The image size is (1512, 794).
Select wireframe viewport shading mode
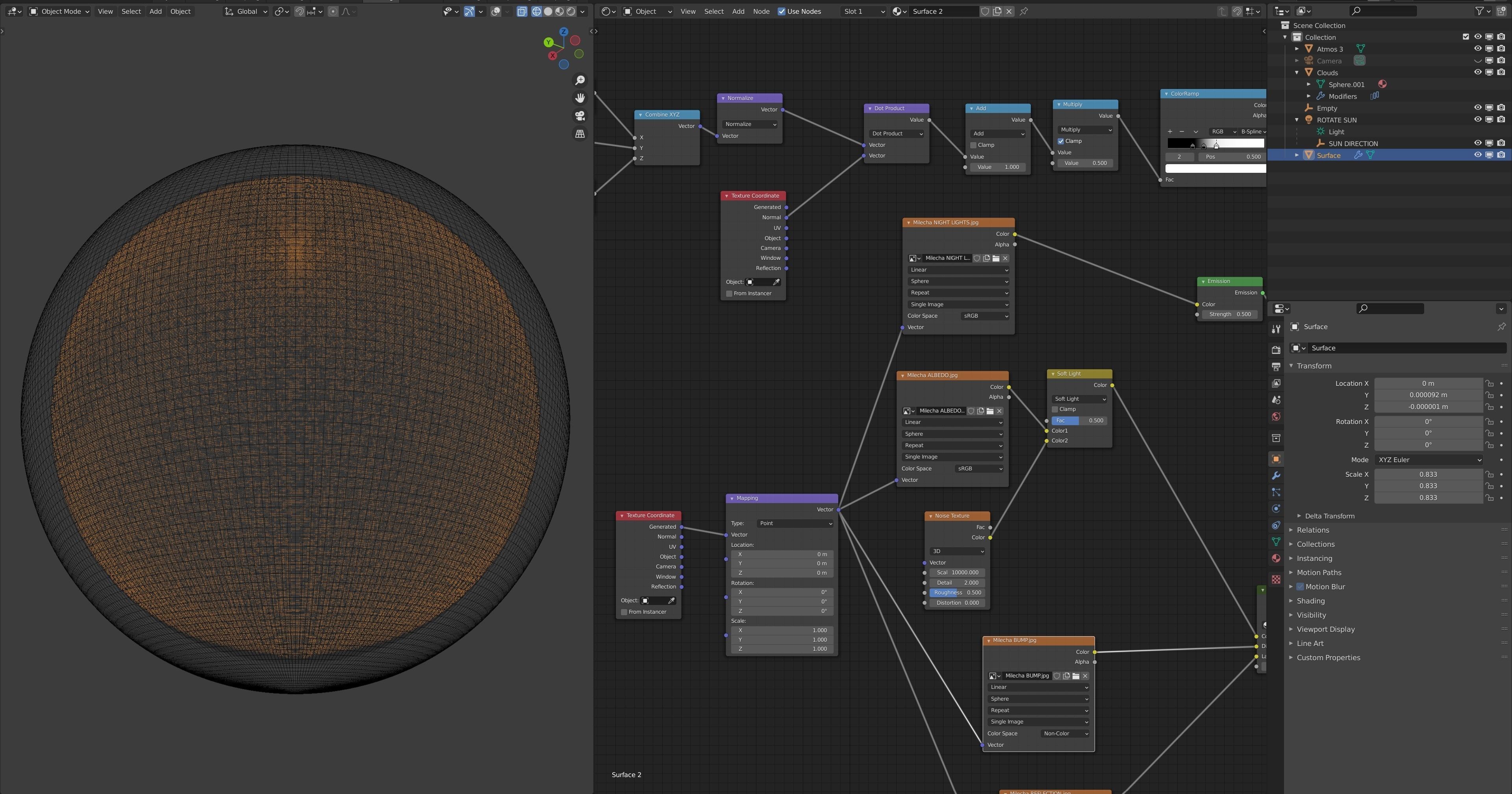[x=536, y=11]
